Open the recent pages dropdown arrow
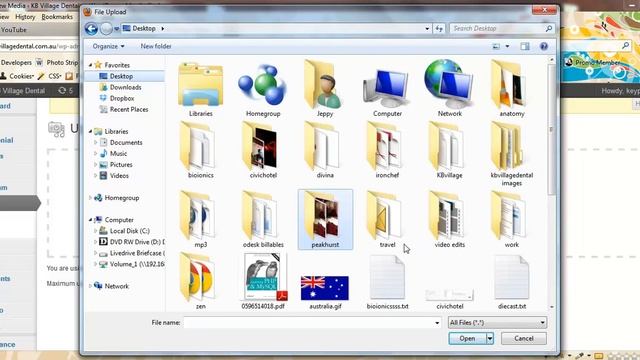Screen dimensions: 640x360 117,29
